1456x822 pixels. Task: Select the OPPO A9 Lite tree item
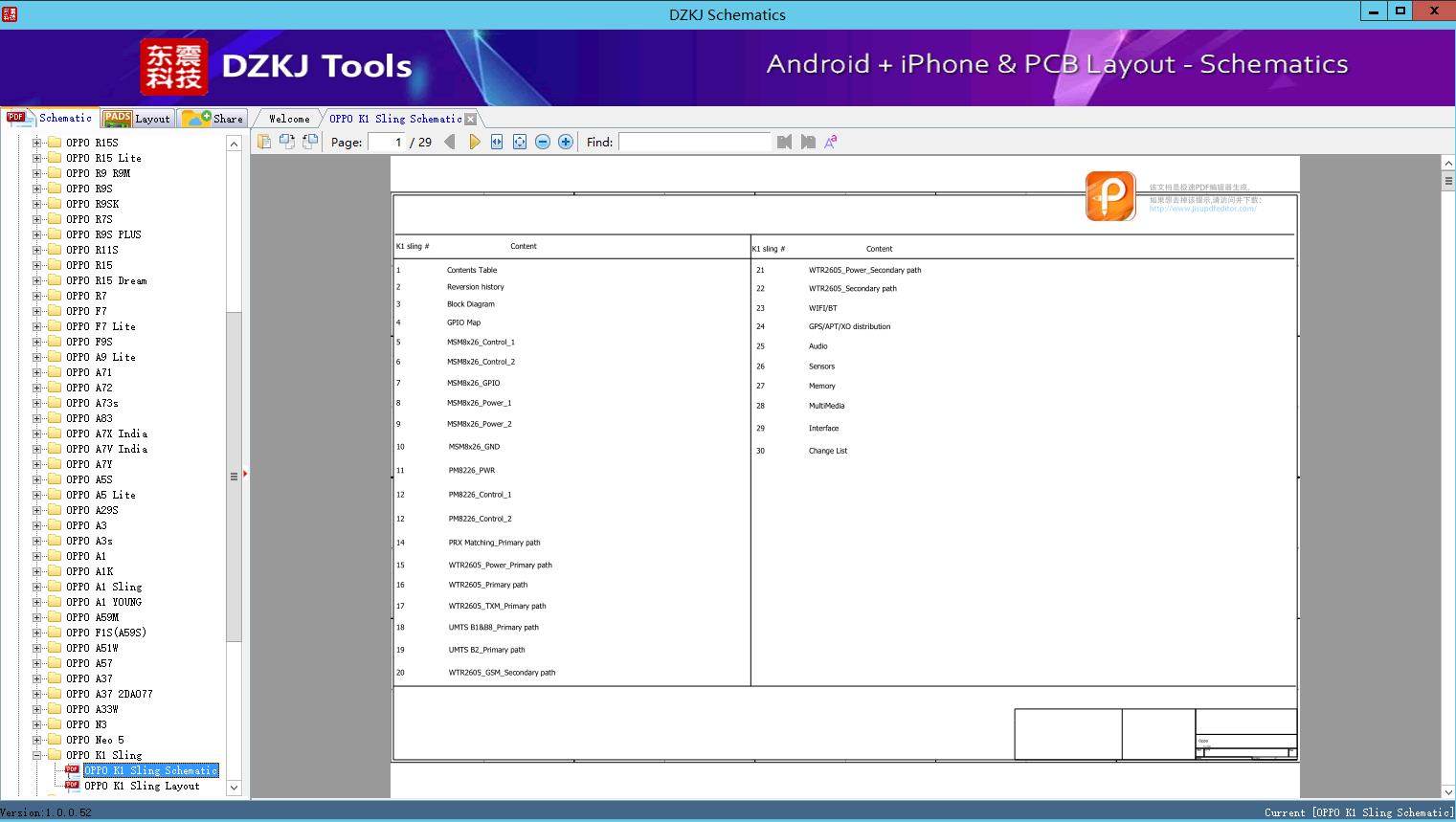click(x=101, y=357)
